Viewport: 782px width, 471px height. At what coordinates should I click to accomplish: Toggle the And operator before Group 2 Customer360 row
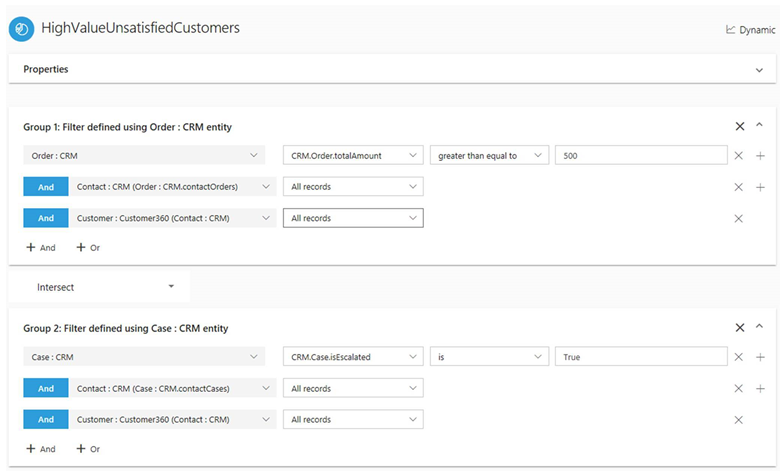tap(46, 419)
